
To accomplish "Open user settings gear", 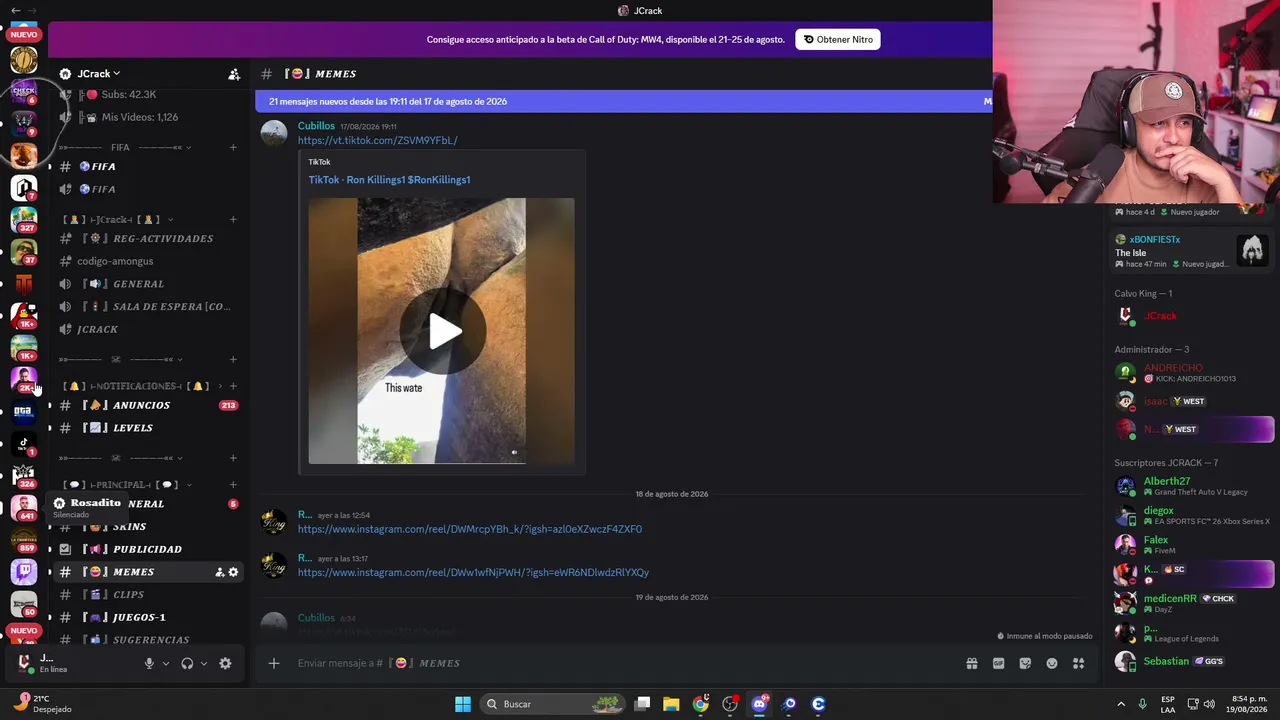I will 225,663.
